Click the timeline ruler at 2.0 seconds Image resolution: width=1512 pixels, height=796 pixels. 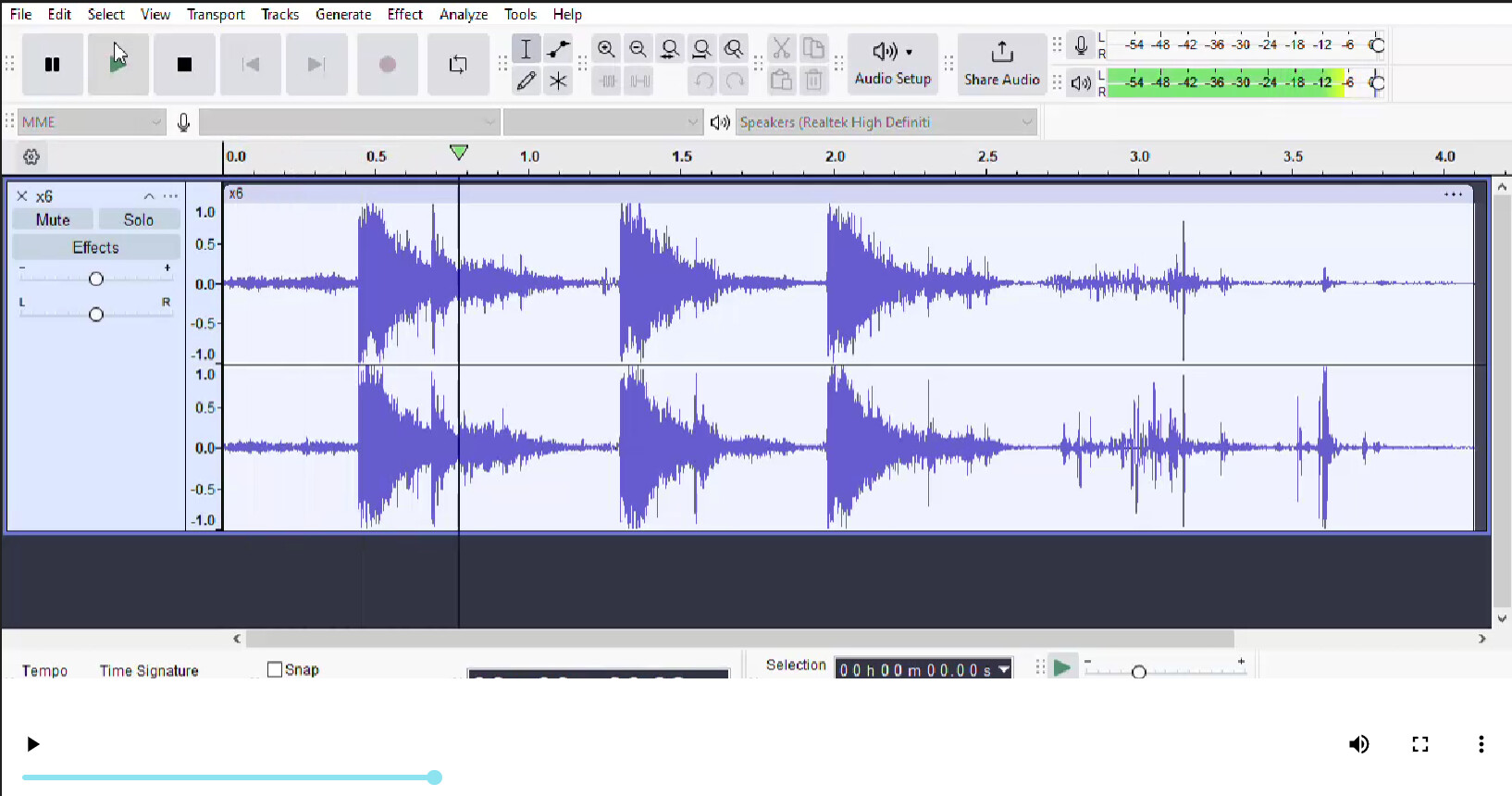click(x=834, y=157)
